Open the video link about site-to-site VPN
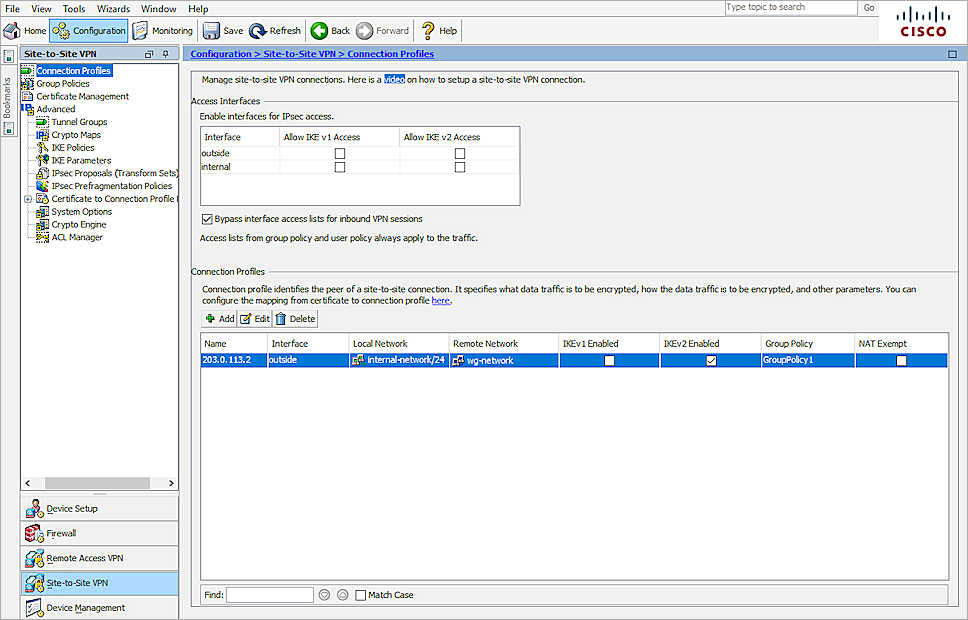968x620 pixels. point(394,79)
